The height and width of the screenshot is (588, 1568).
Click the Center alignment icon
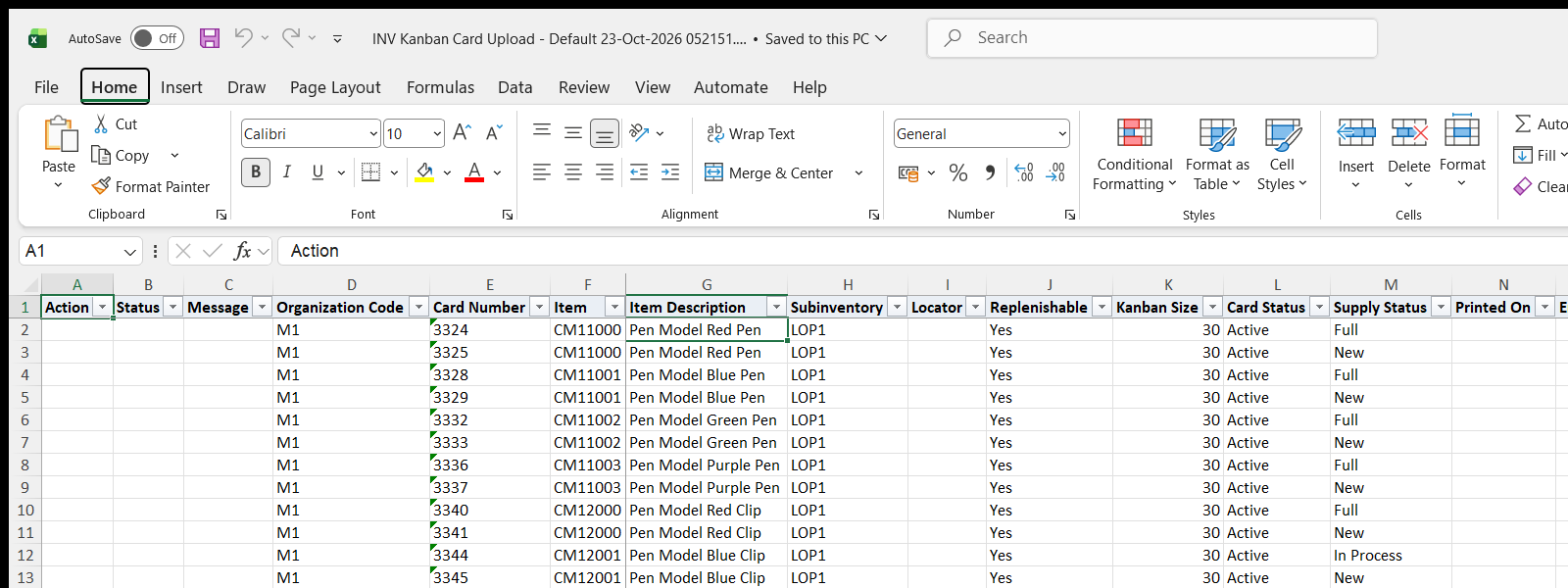(x=573, y=172)
